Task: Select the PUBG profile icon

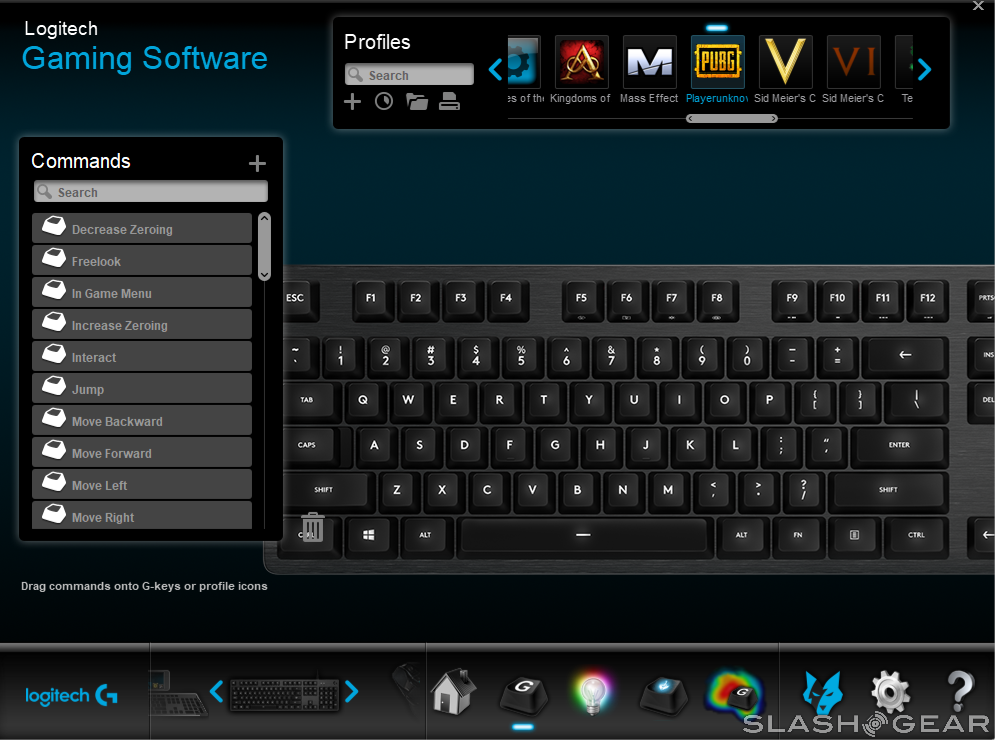Action: [717, 62]
